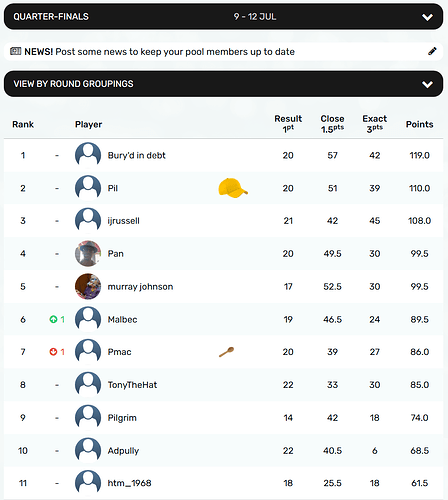
Task: Click Pan's profile photo
Action: (88, 253)
